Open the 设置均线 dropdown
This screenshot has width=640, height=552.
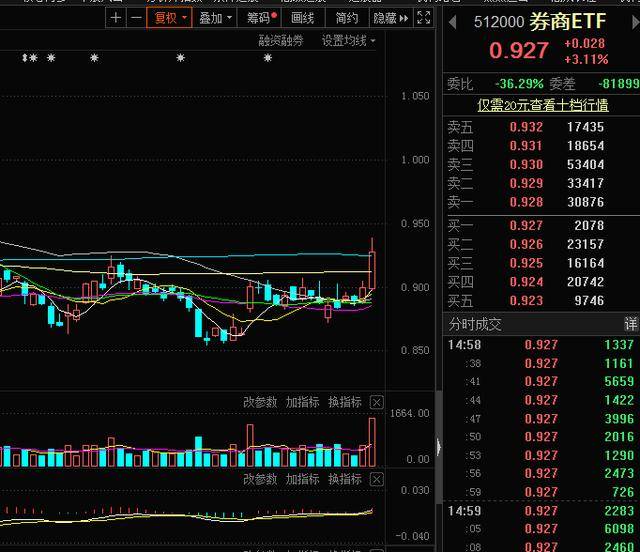(x=349, y=41)
